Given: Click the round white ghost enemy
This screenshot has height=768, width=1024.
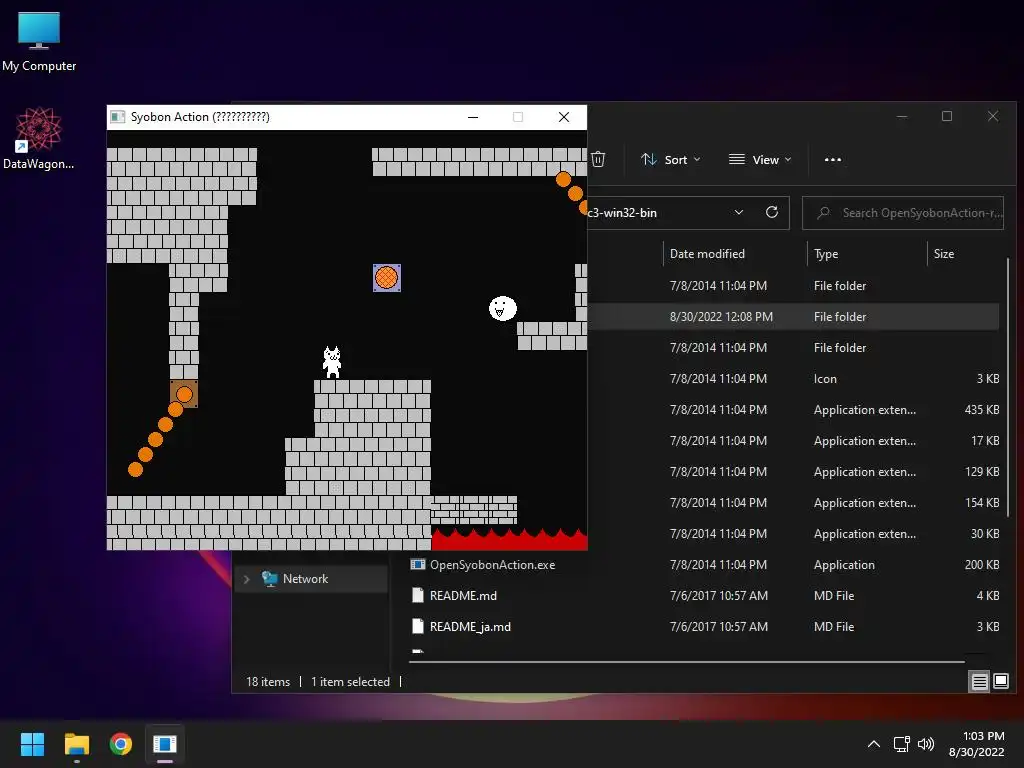Looking at the screenshot, I should (x=502, y=308).
